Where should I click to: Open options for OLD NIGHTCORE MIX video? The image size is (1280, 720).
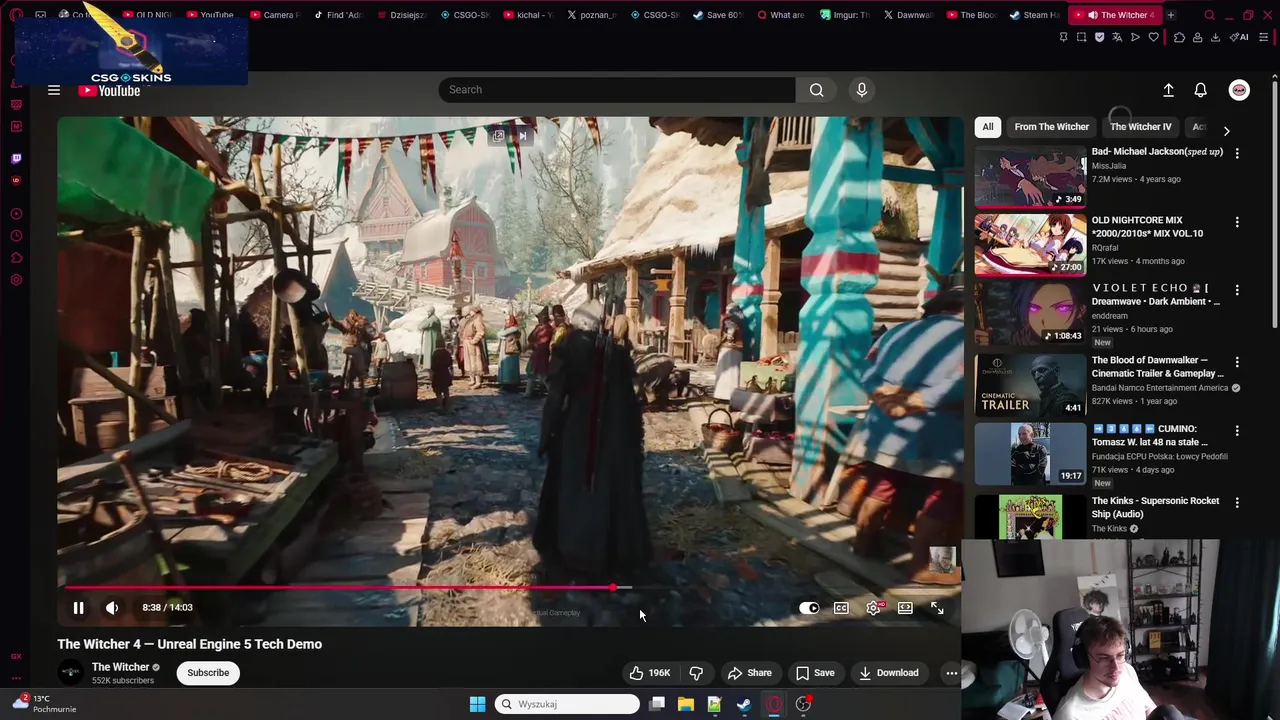1237,222
